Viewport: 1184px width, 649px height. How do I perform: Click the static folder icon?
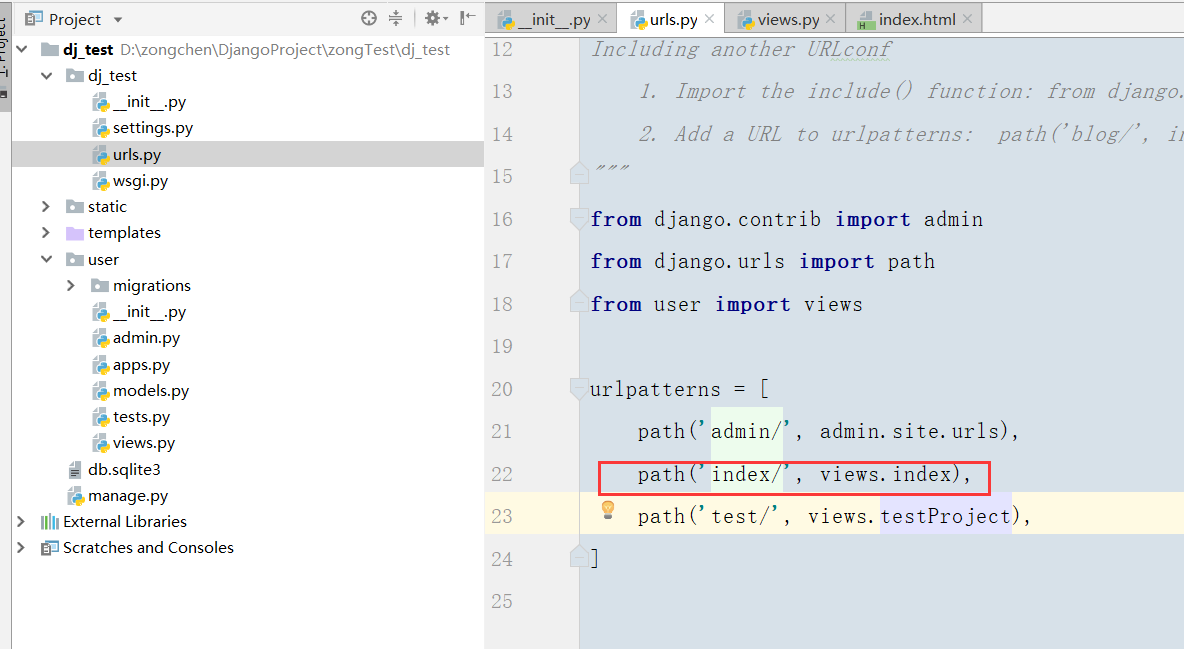75,206
